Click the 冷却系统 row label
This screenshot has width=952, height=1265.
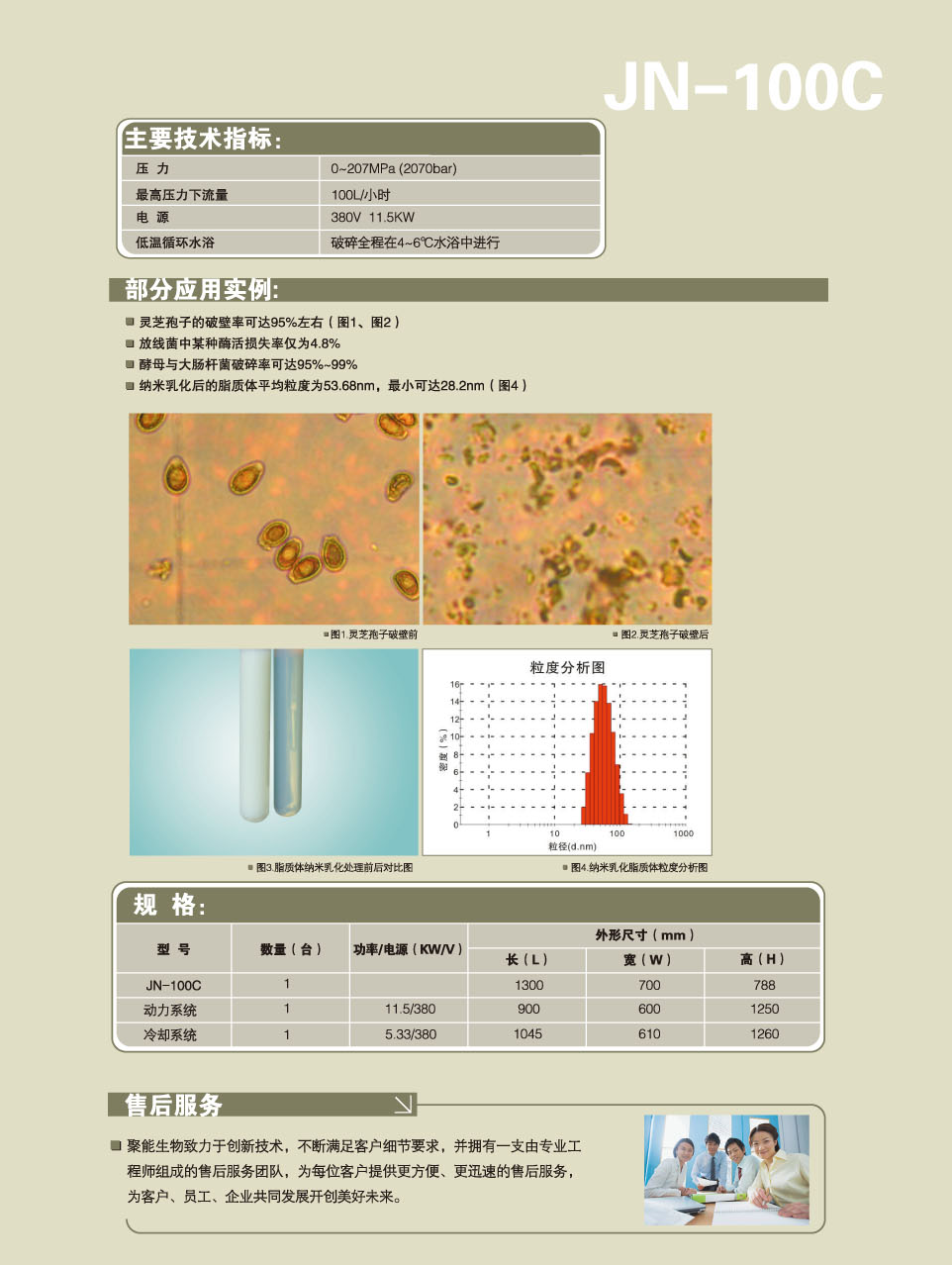[170, 1034]
